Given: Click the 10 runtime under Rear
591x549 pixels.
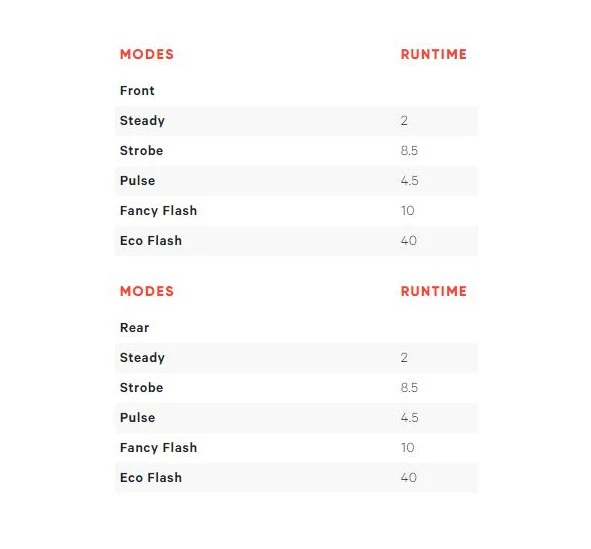Looking at the screenshot, I should tap(407, 448).
